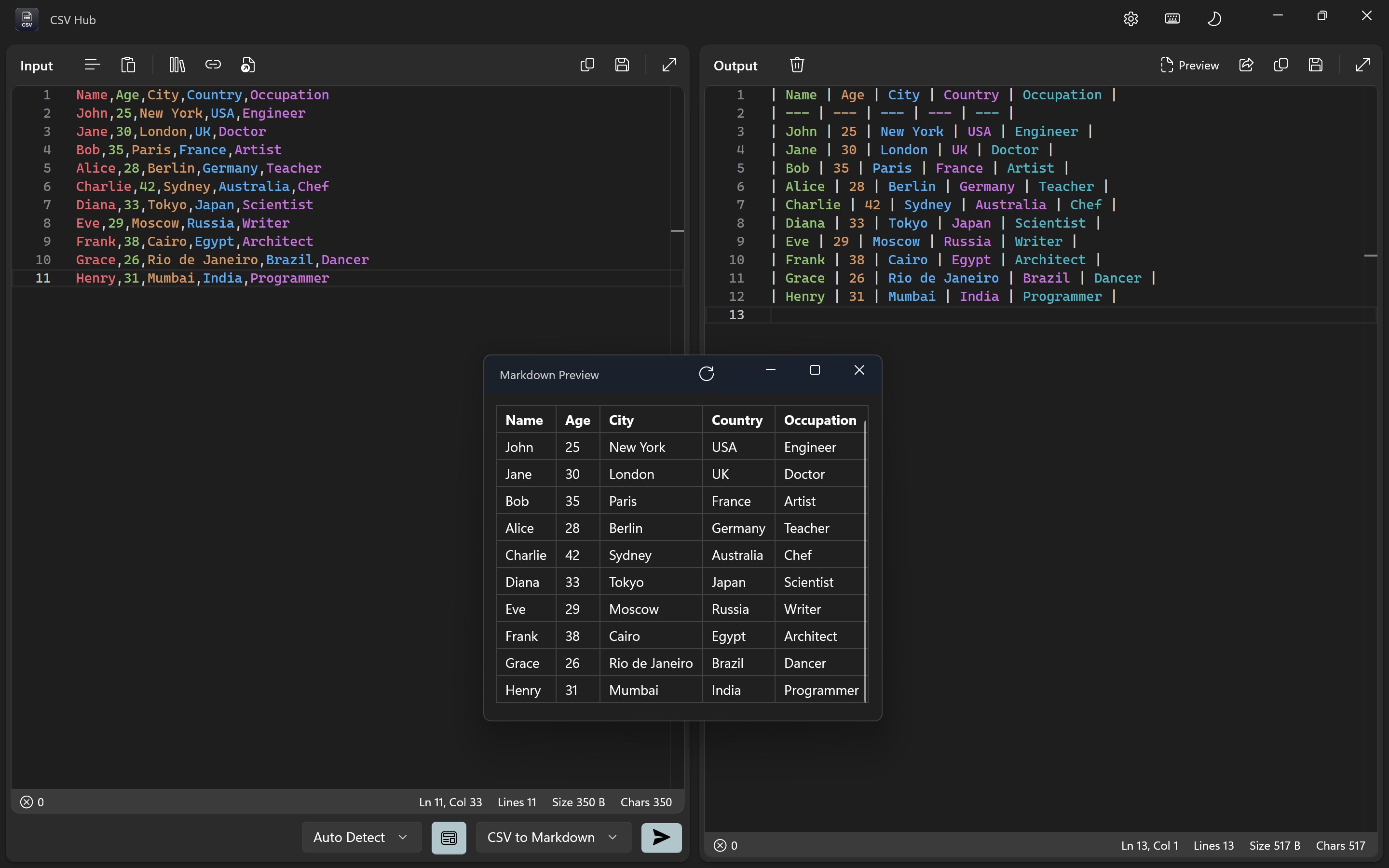Viewport: 1389px width, 868px height.
Task: Toggle the on-screen keyboard in the title bar
Action: 1172,18
